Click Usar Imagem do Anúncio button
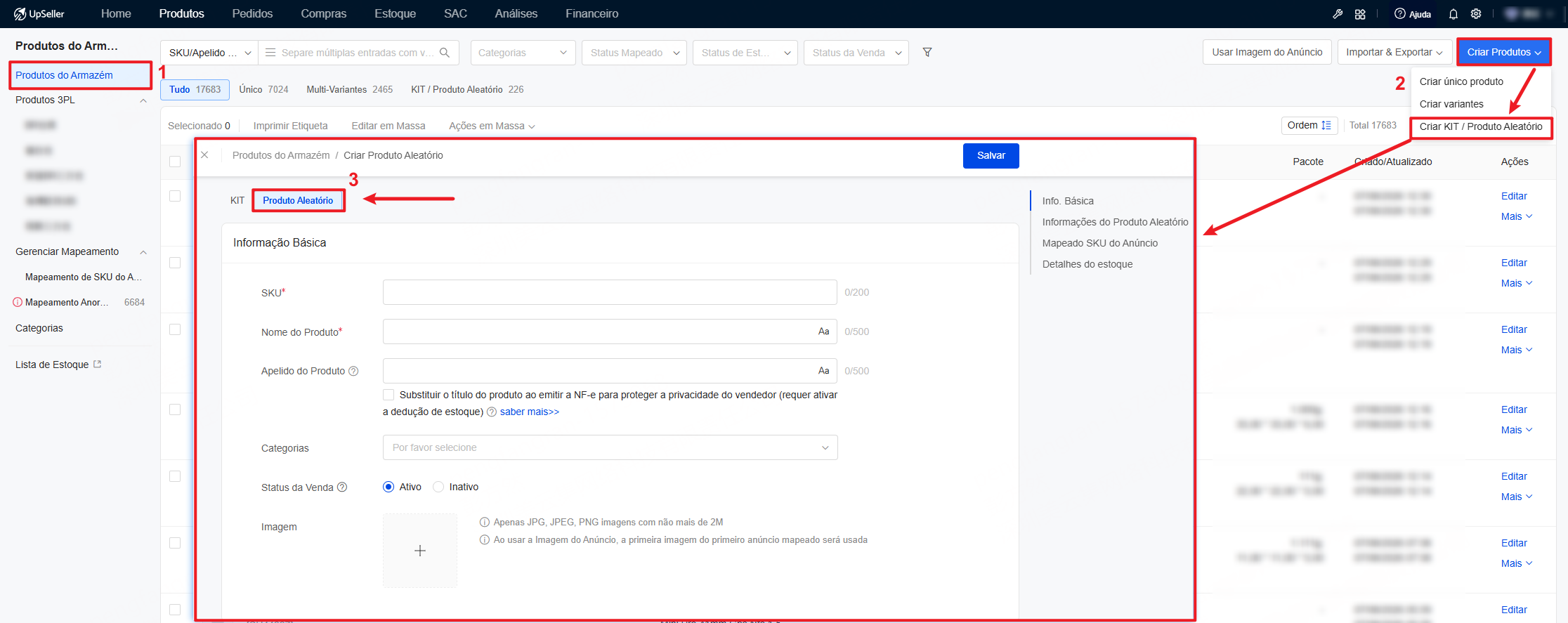The width and height of the screenshot is (1568, 623). pyautogui.click(x=1267, y=53)
